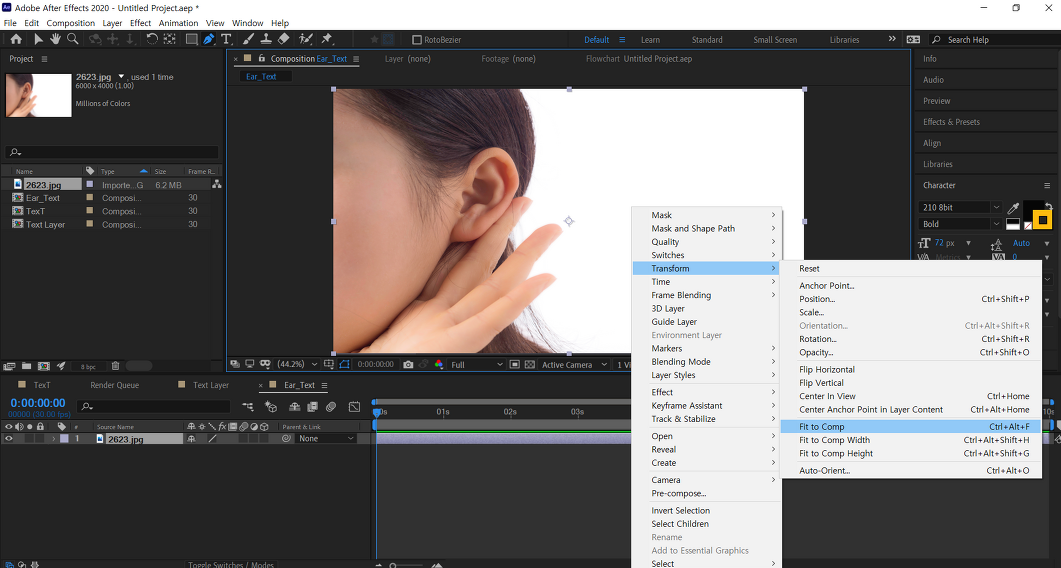
Task: Click the timeline current time 0:00:00:00
Action: click(x=38, y=403)
